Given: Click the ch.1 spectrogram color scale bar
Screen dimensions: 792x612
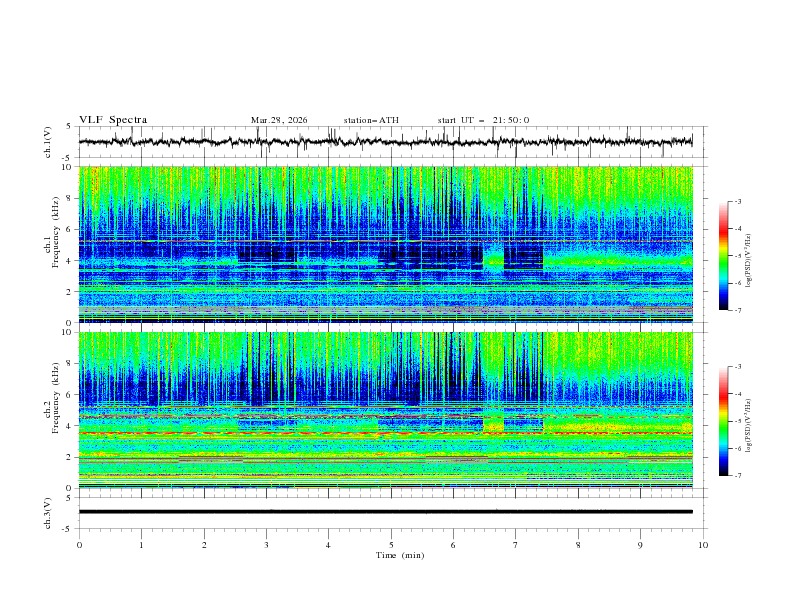Looking at the screenshot, I should point(724,256).
